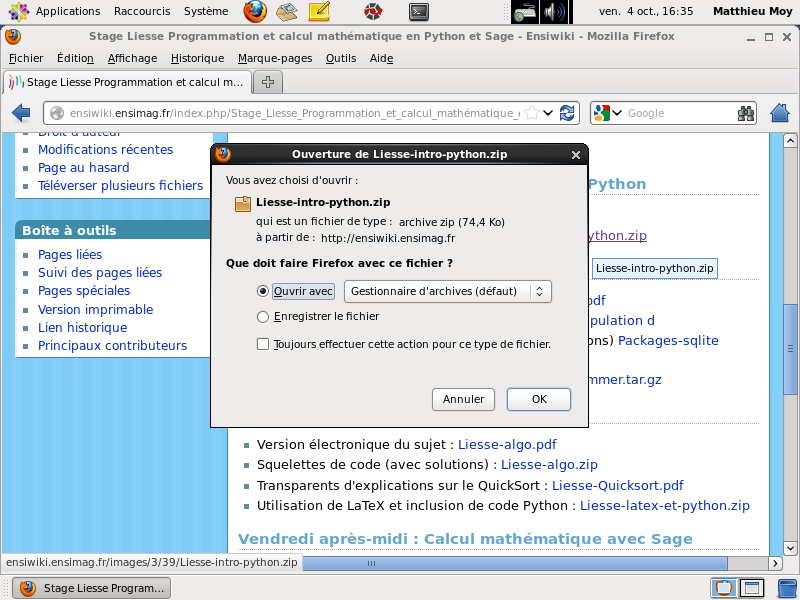
Task: Click the red-black application launcher icon
Action: 373,11
